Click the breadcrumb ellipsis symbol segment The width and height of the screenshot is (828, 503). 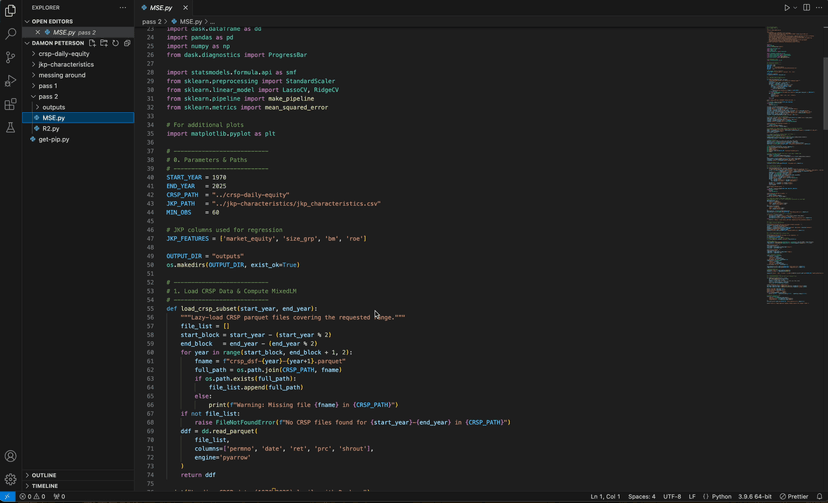coord(212,22)
